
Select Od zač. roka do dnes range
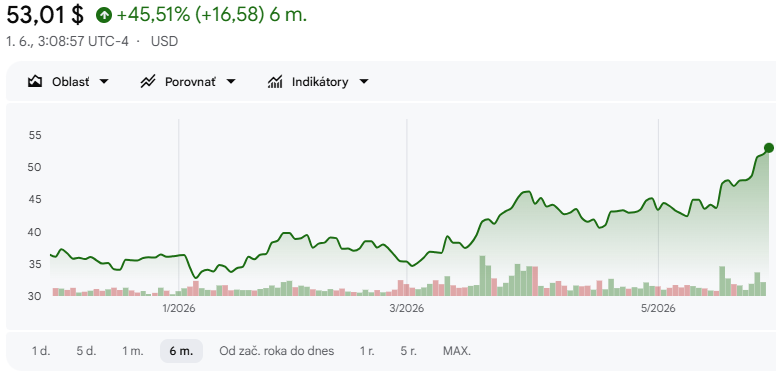click(277, 351)
